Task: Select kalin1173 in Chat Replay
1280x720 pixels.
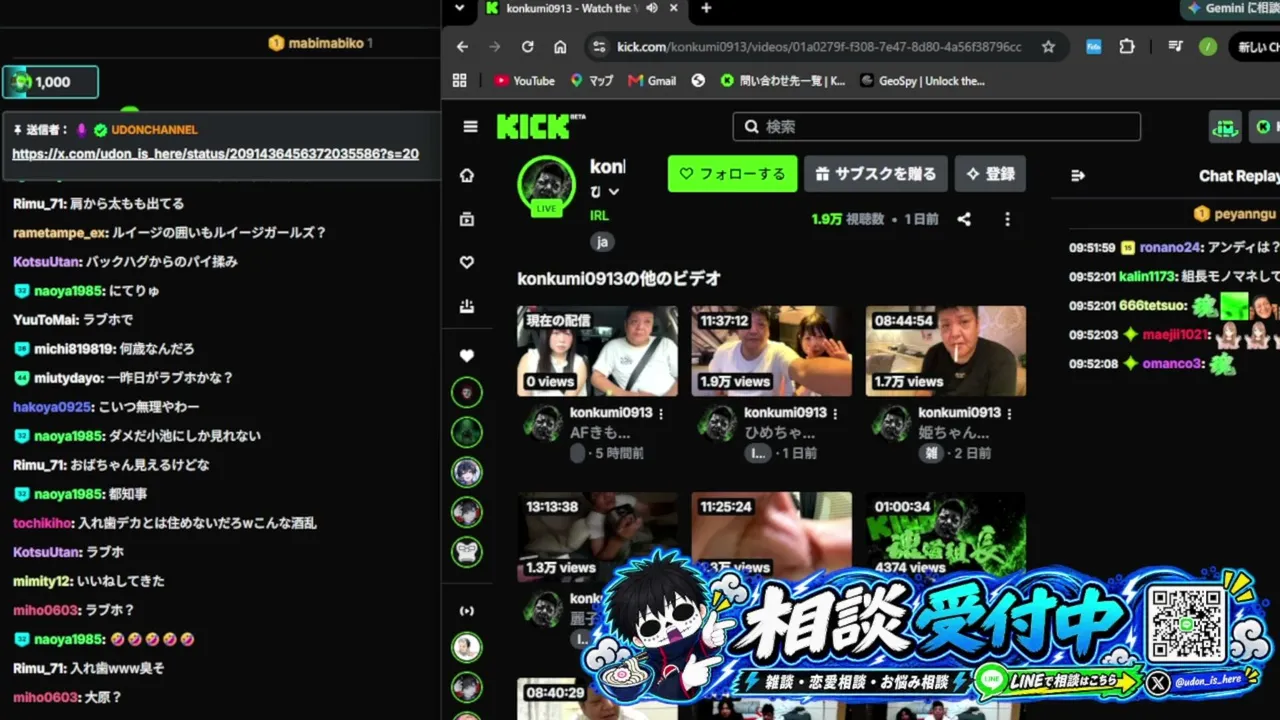Action: (1148, 276)
